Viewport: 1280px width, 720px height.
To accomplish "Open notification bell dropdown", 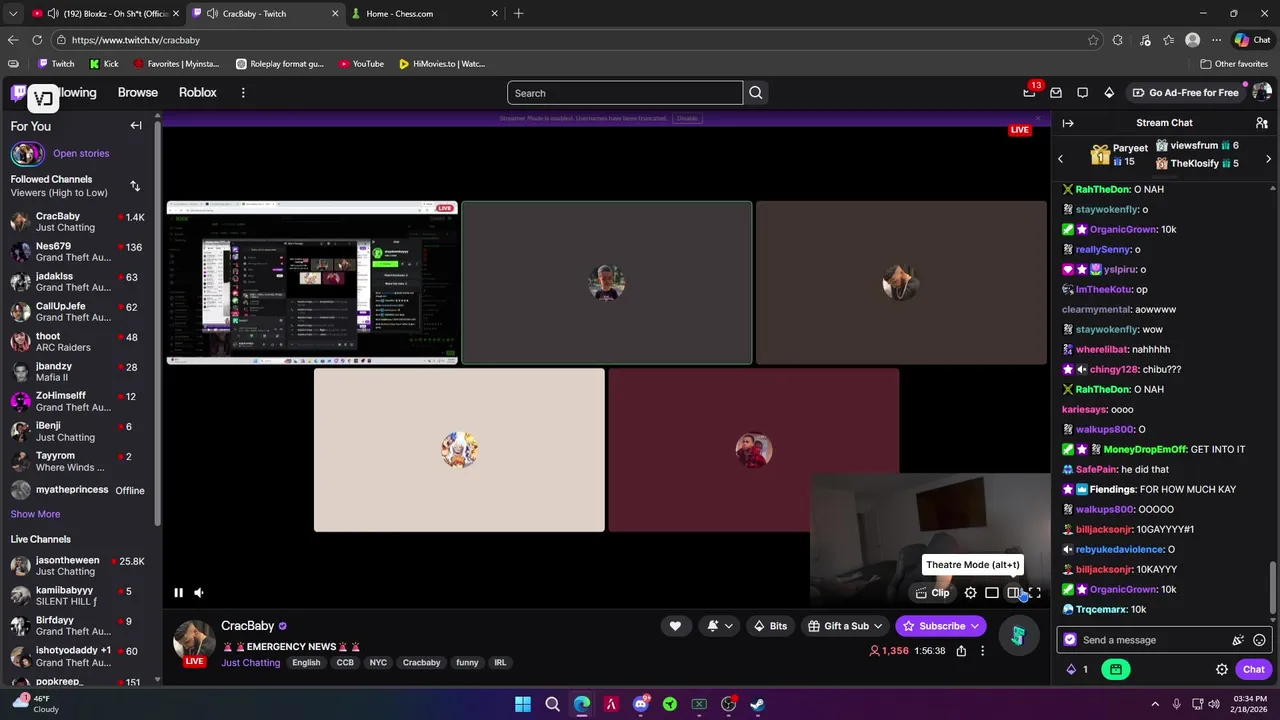I will pyautogui.click(x=720, y=626).
